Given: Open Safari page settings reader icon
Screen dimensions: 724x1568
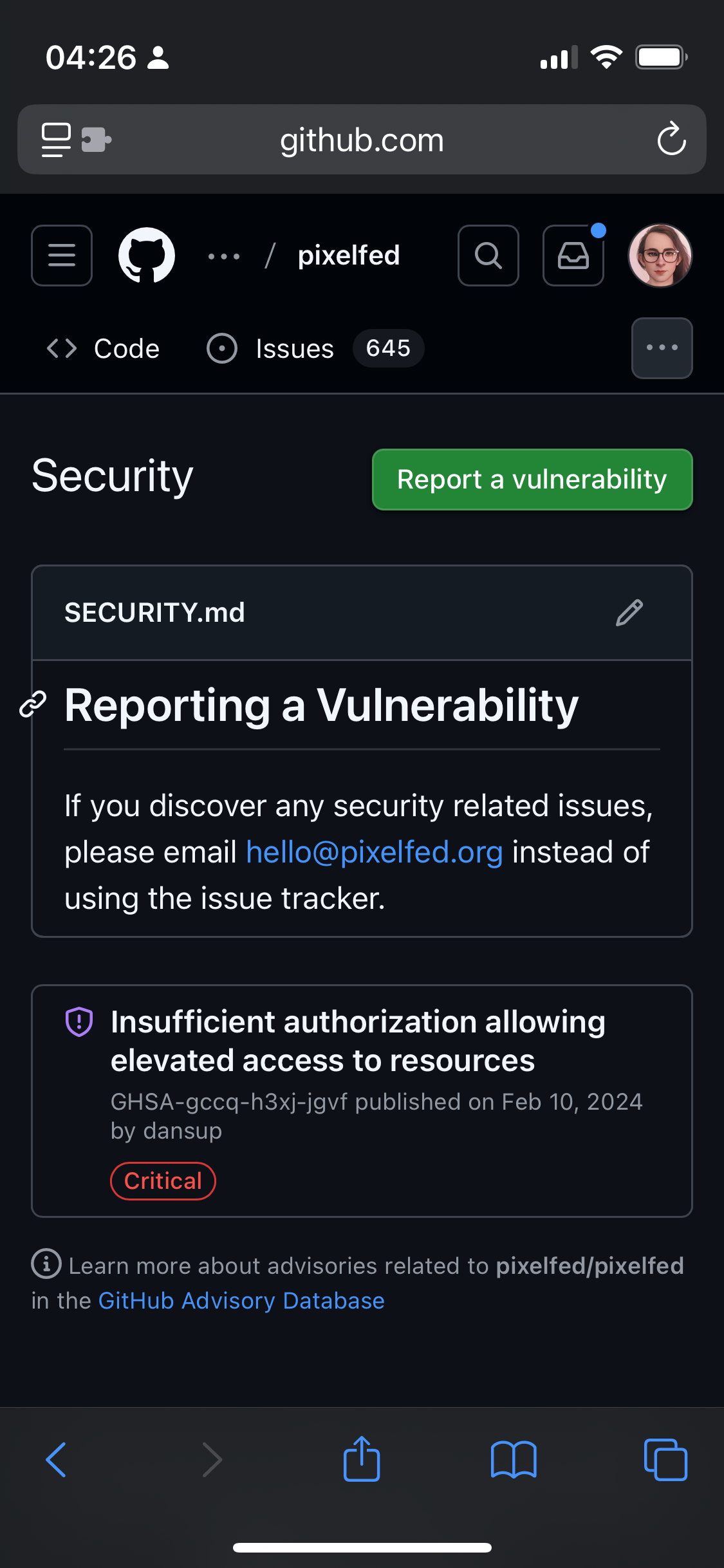Looking at the screenshot, I should tap(56, 140).
